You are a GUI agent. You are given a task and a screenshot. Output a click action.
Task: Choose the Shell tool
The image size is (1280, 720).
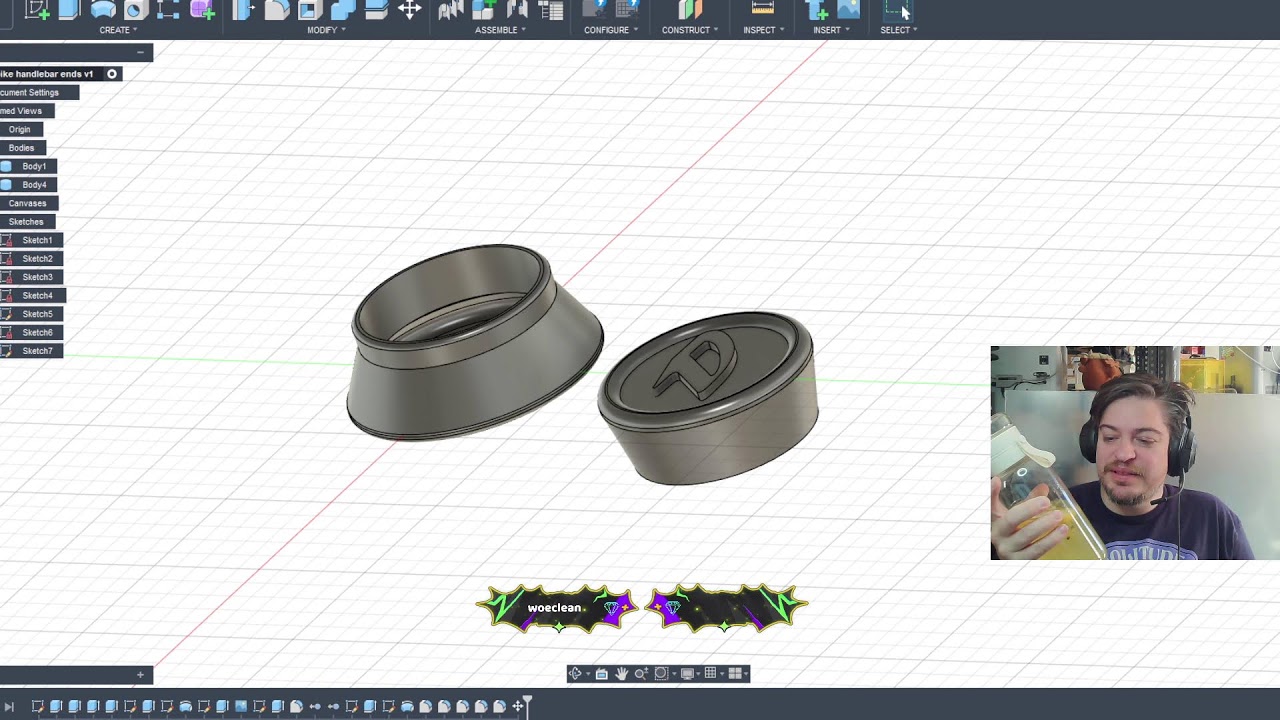(x=310, y=9)
